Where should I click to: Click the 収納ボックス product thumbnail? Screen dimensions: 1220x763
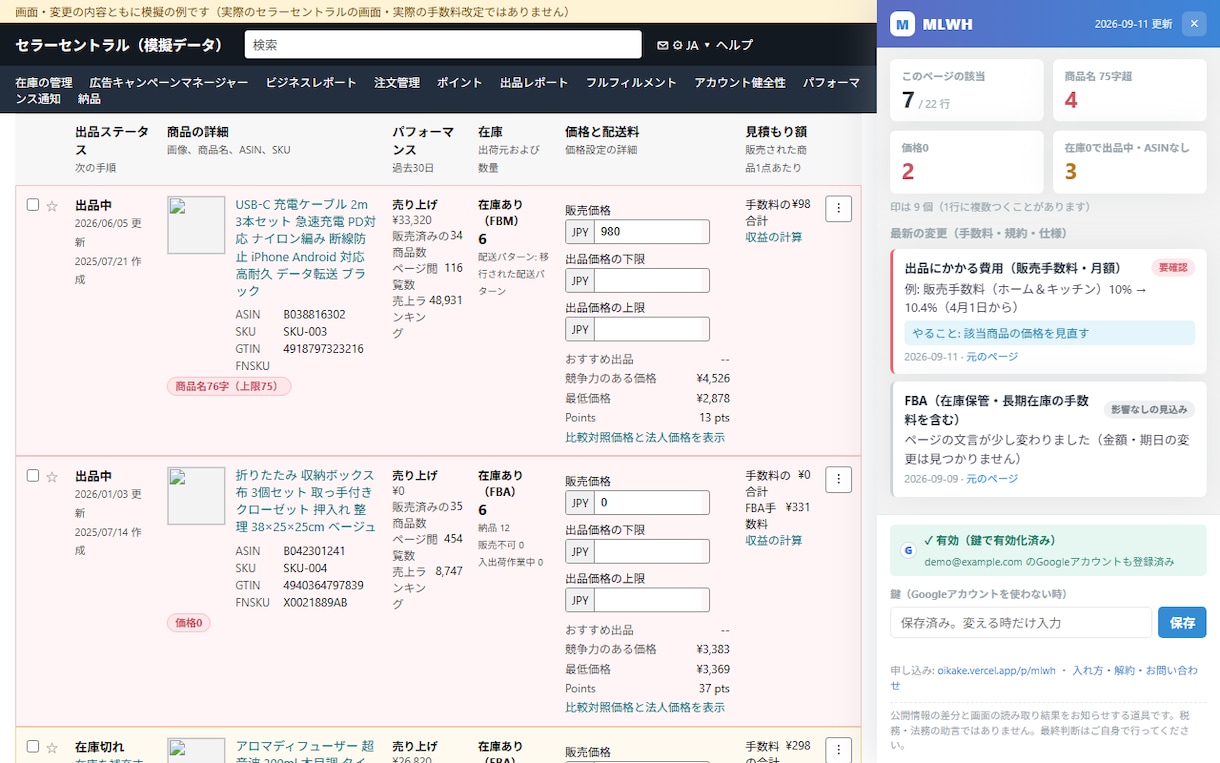pyautogui.click(x=196, y=496)
